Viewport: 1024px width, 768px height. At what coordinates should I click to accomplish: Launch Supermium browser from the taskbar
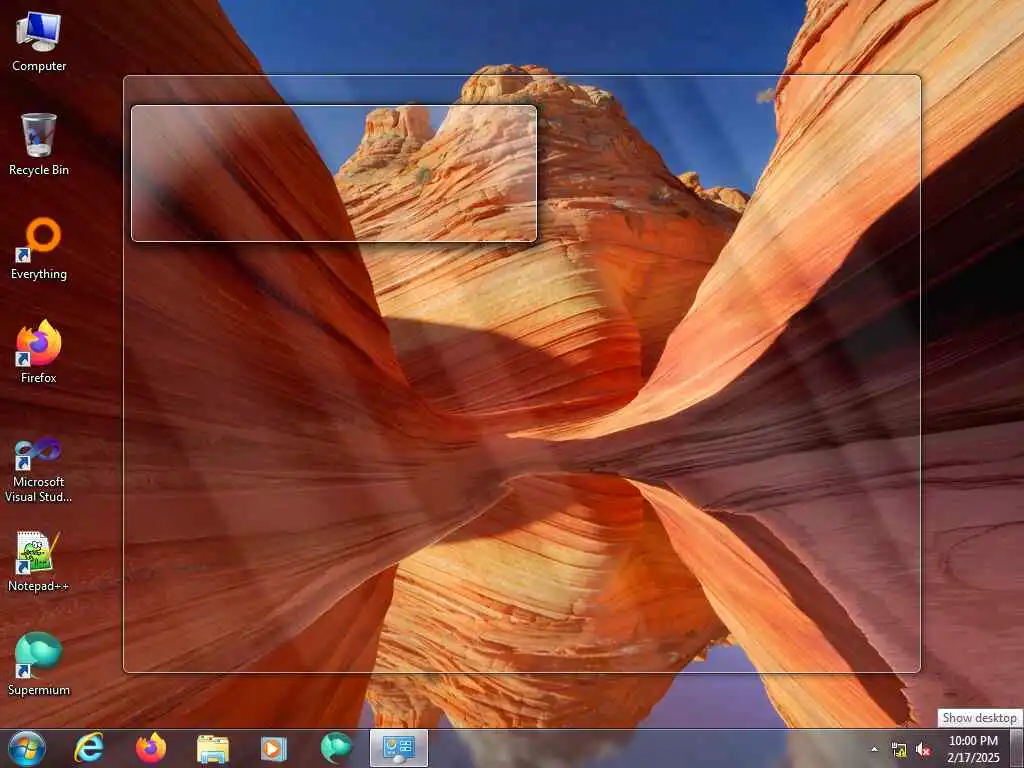coord(336,748)
